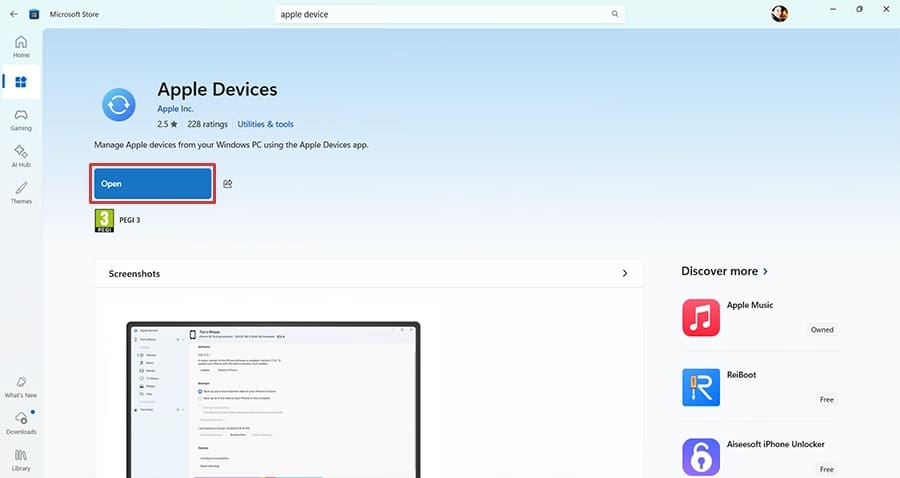Open the Aiseesoft iPhone Unlocker icon
The image size is (900, 478).
coord(701,457)
